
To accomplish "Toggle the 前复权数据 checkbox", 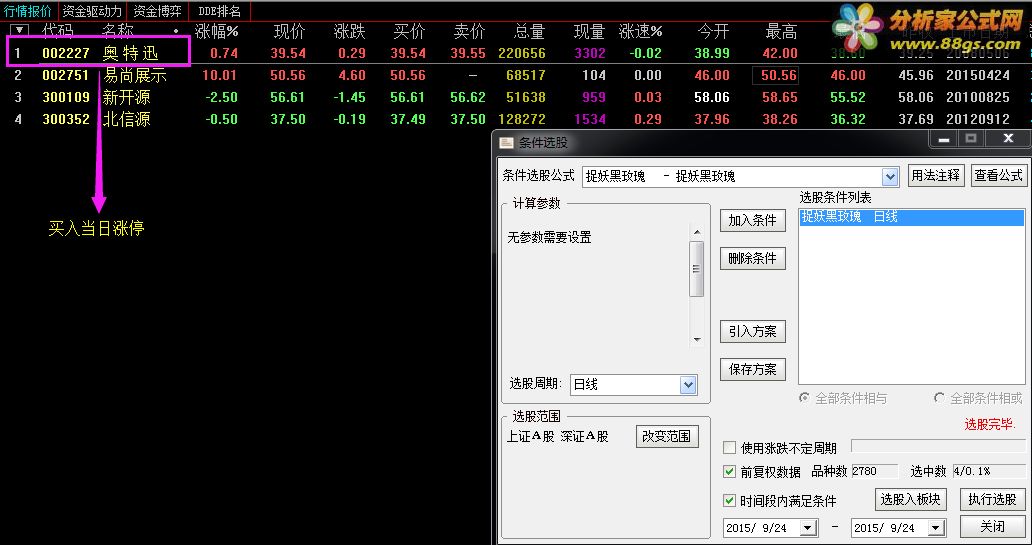I will point(729,471).
